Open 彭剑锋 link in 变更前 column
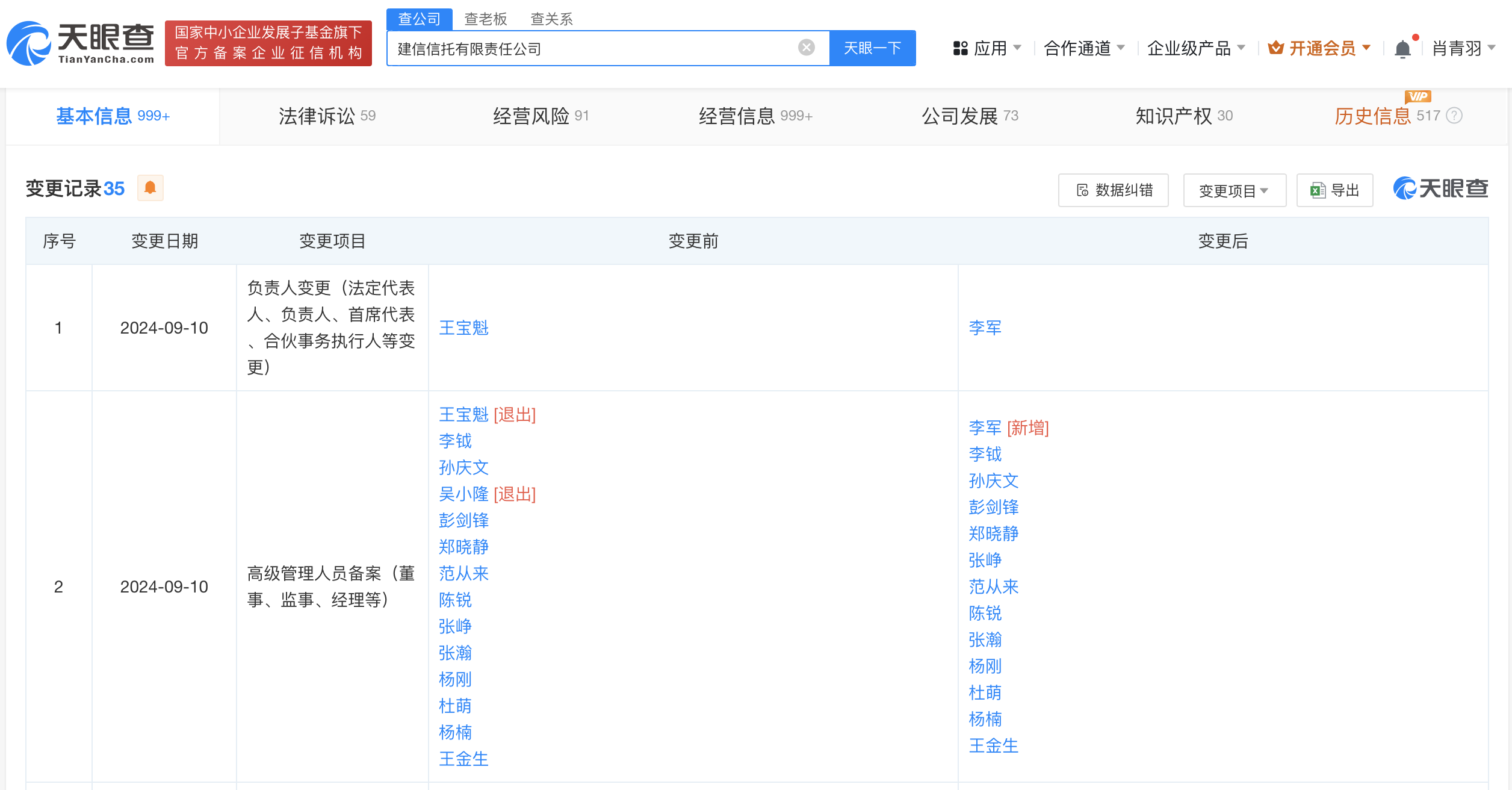1512x790 pixels. 463,520
